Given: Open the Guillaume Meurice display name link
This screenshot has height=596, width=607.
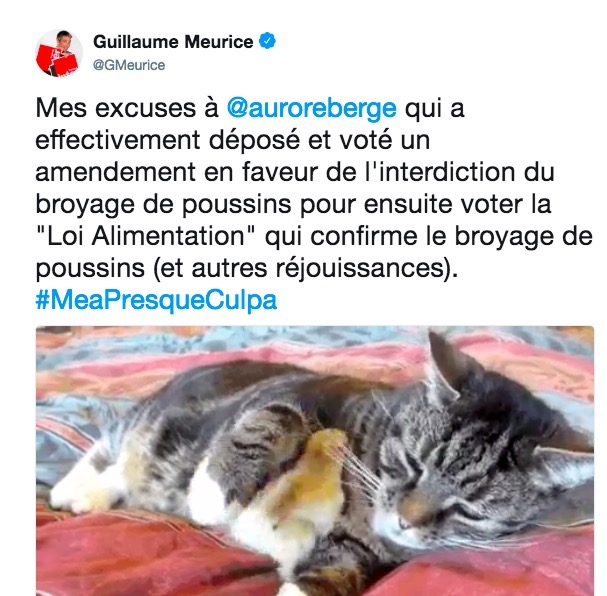Looking at the screenshot, I should pyautogui.click(x=173, y=42).
